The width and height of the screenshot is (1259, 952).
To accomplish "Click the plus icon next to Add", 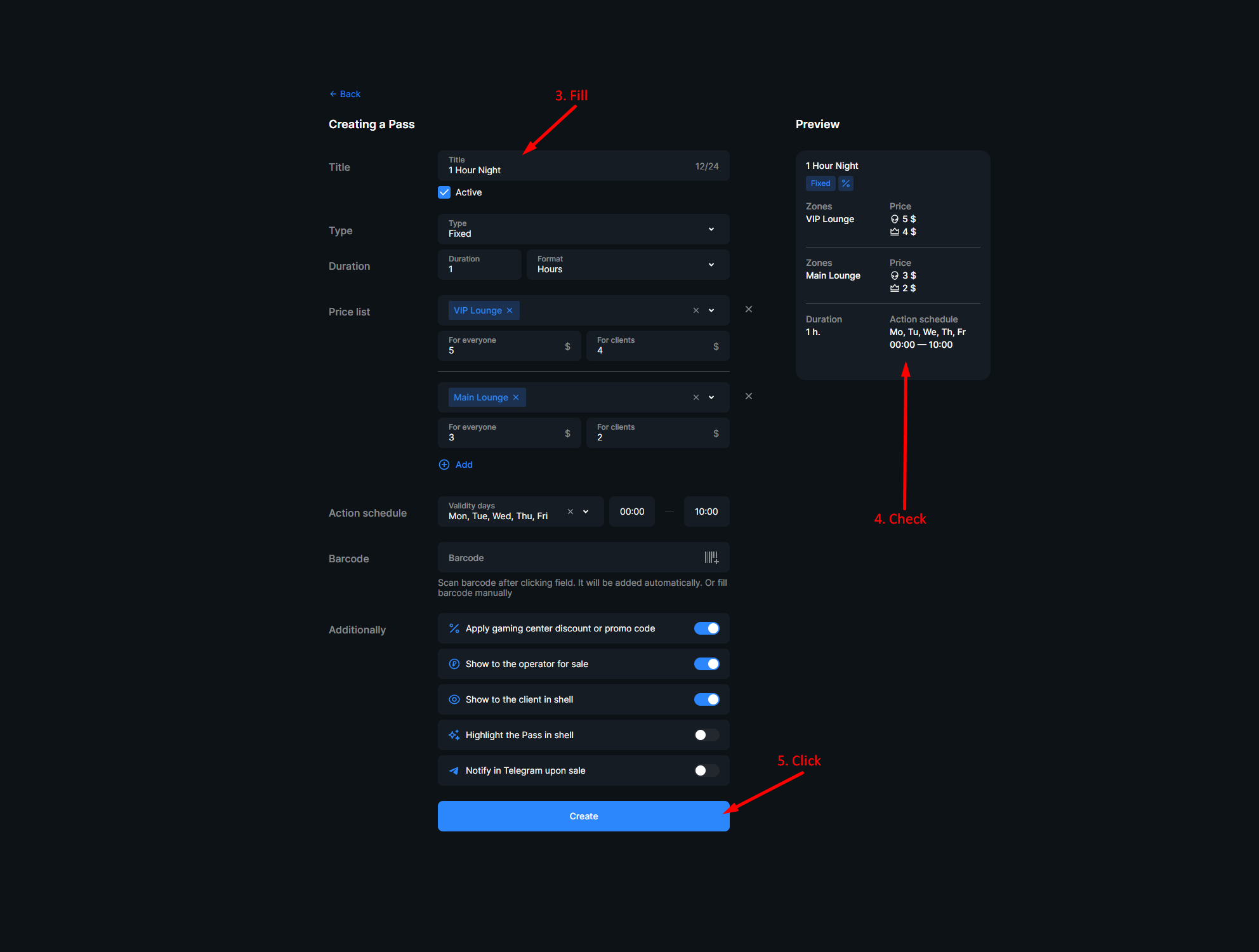I will (444, 465).
